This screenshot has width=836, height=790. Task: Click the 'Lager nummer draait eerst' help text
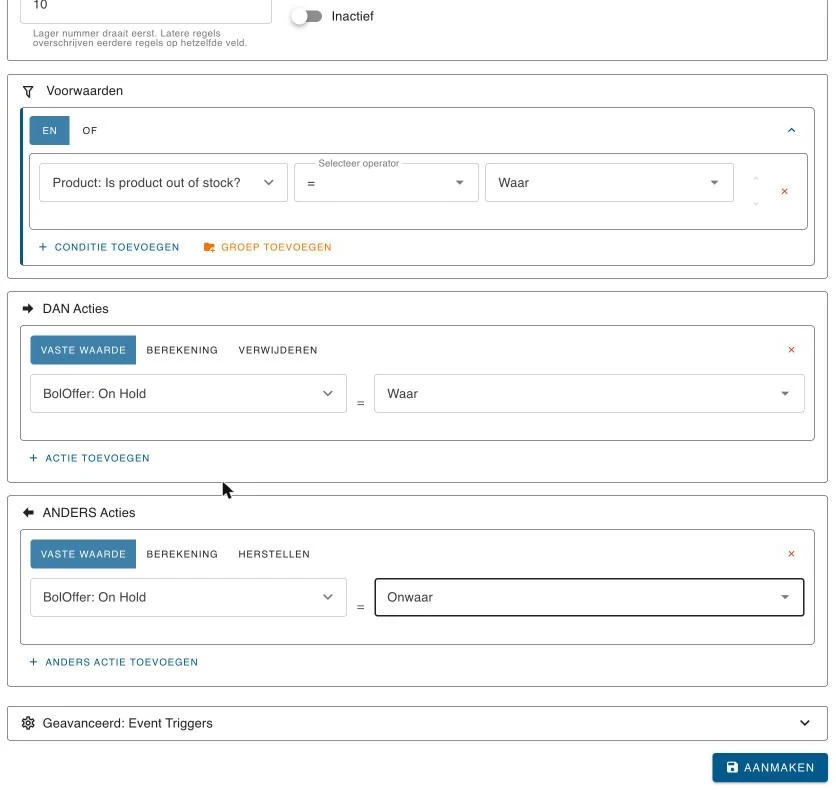(140, 38)
